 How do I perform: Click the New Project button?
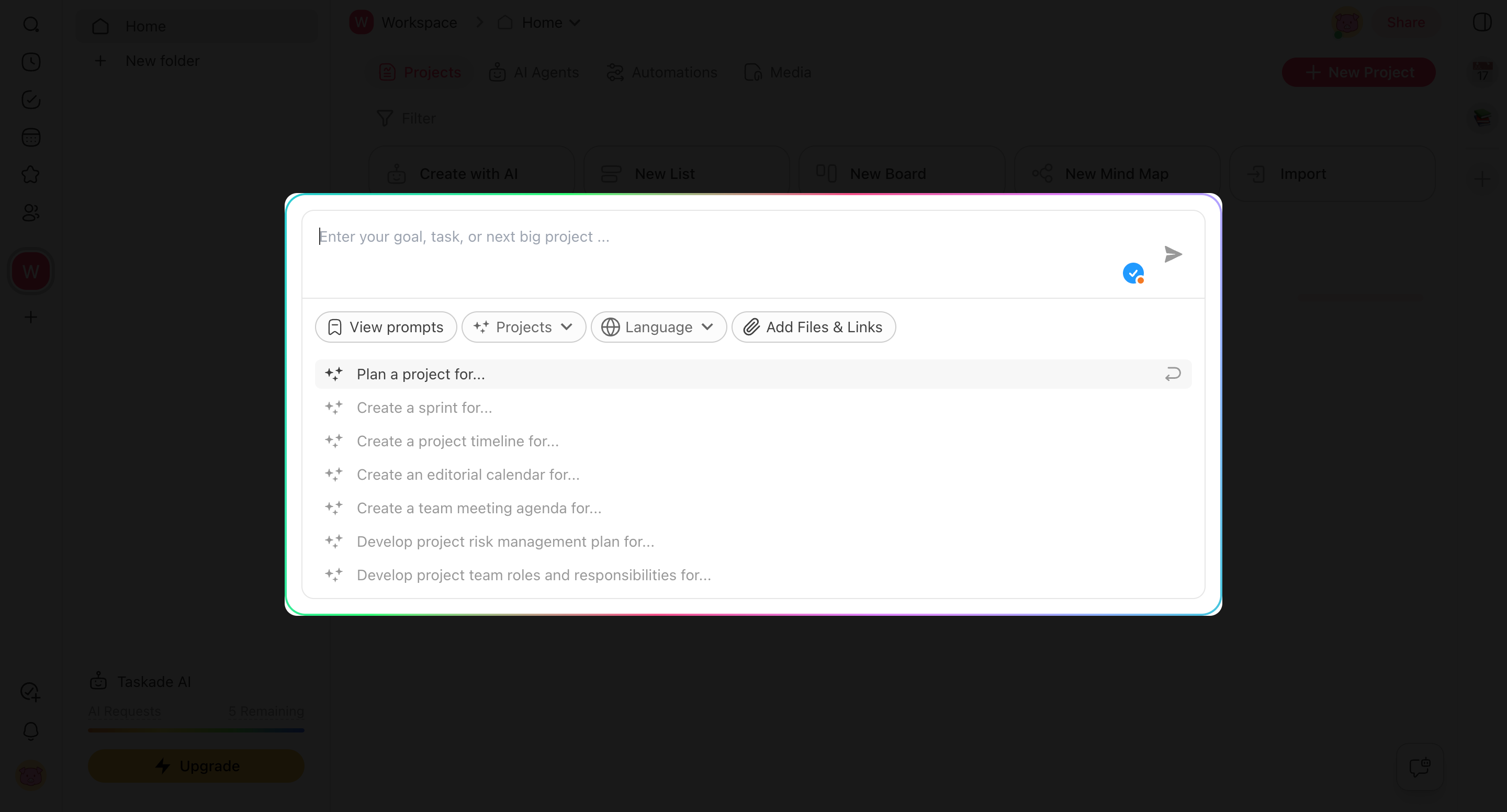click(x=1358, y=72)
